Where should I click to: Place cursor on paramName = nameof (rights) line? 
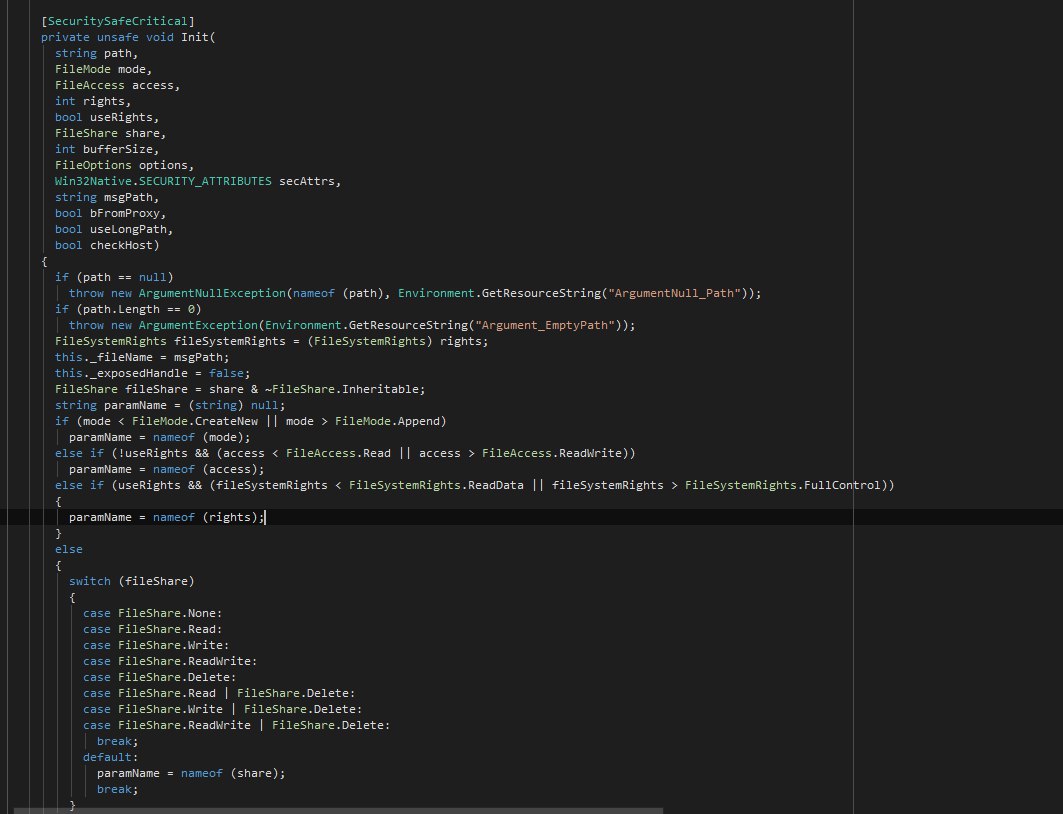[x=166, y=517]
